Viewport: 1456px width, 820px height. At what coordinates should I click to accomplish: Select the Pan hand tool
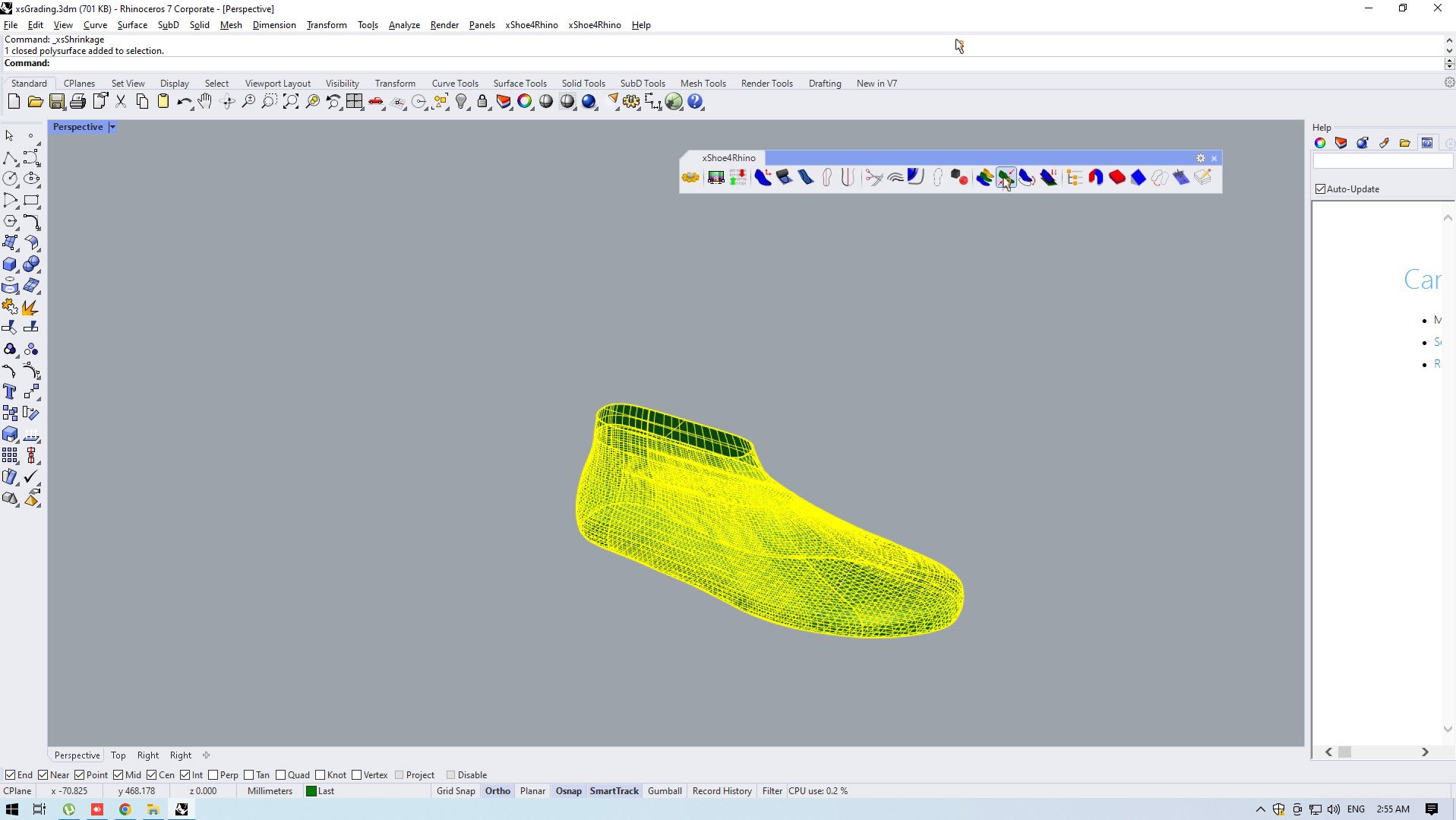click(205, 102)
